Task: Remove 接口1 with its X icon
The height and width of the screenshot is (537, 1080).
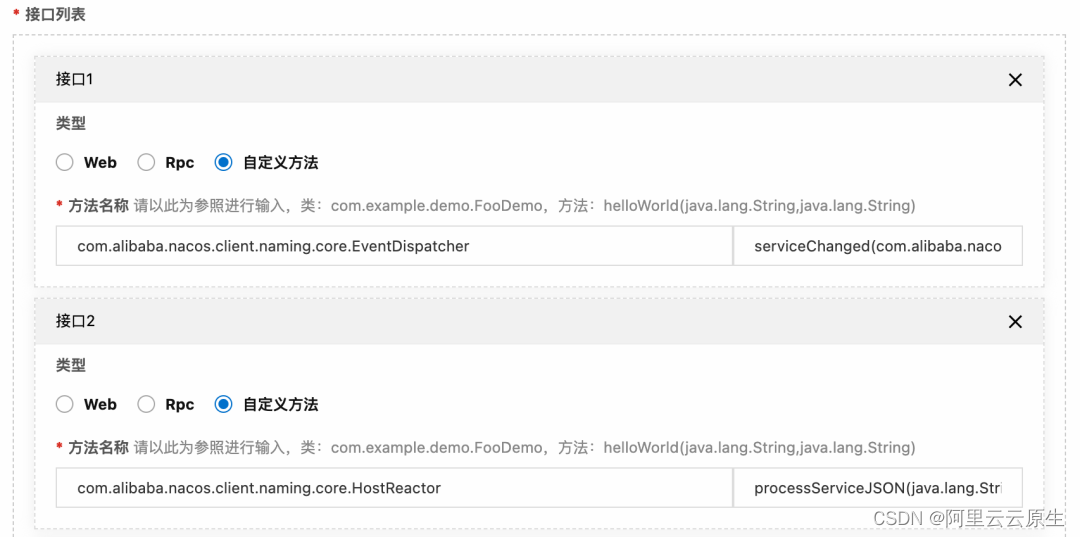Action: tap(1015, 80)
